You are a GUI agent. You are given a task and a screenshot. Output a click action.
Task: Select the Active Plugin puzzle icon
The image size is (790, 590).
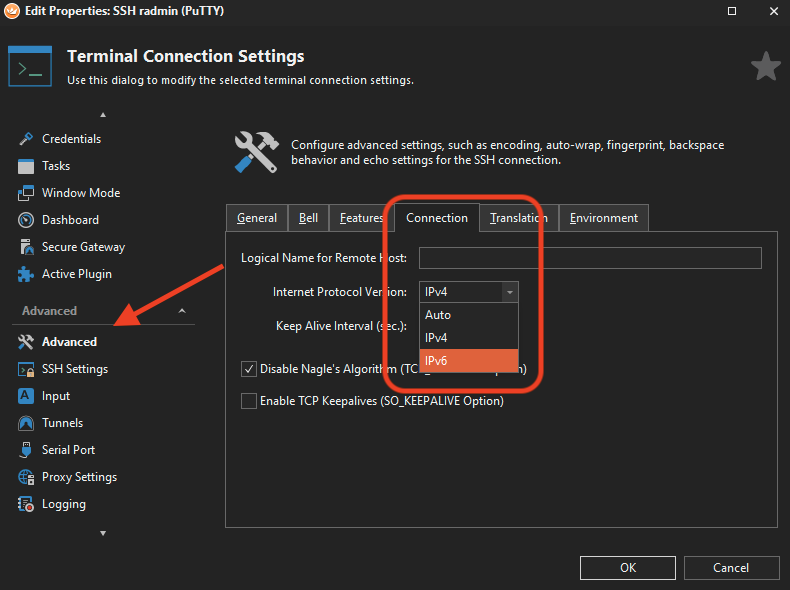click(26, 274)
